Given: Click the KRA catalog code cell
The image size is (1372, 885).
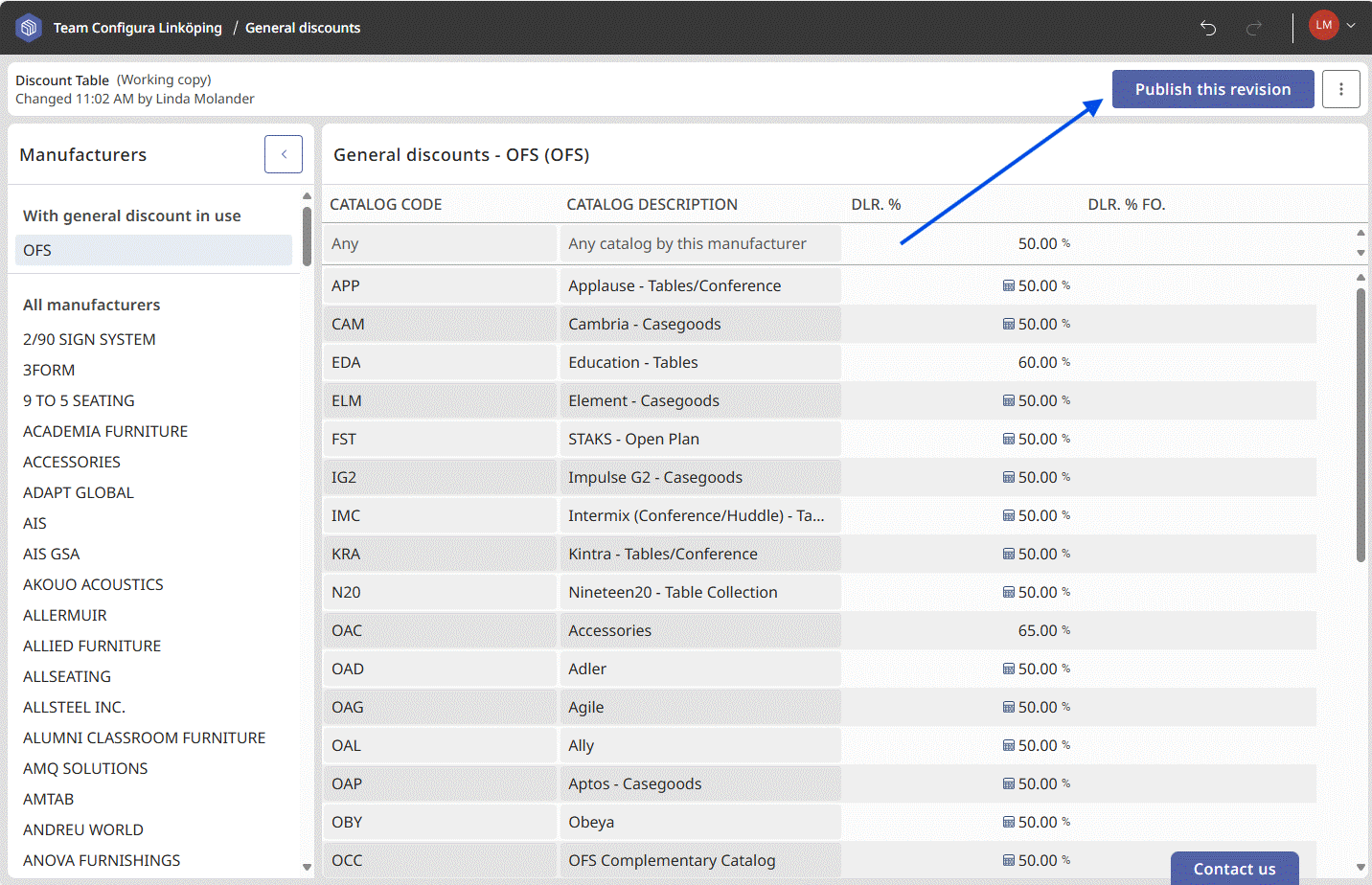Looking at the screenshot, I should (x=440, y=554).
